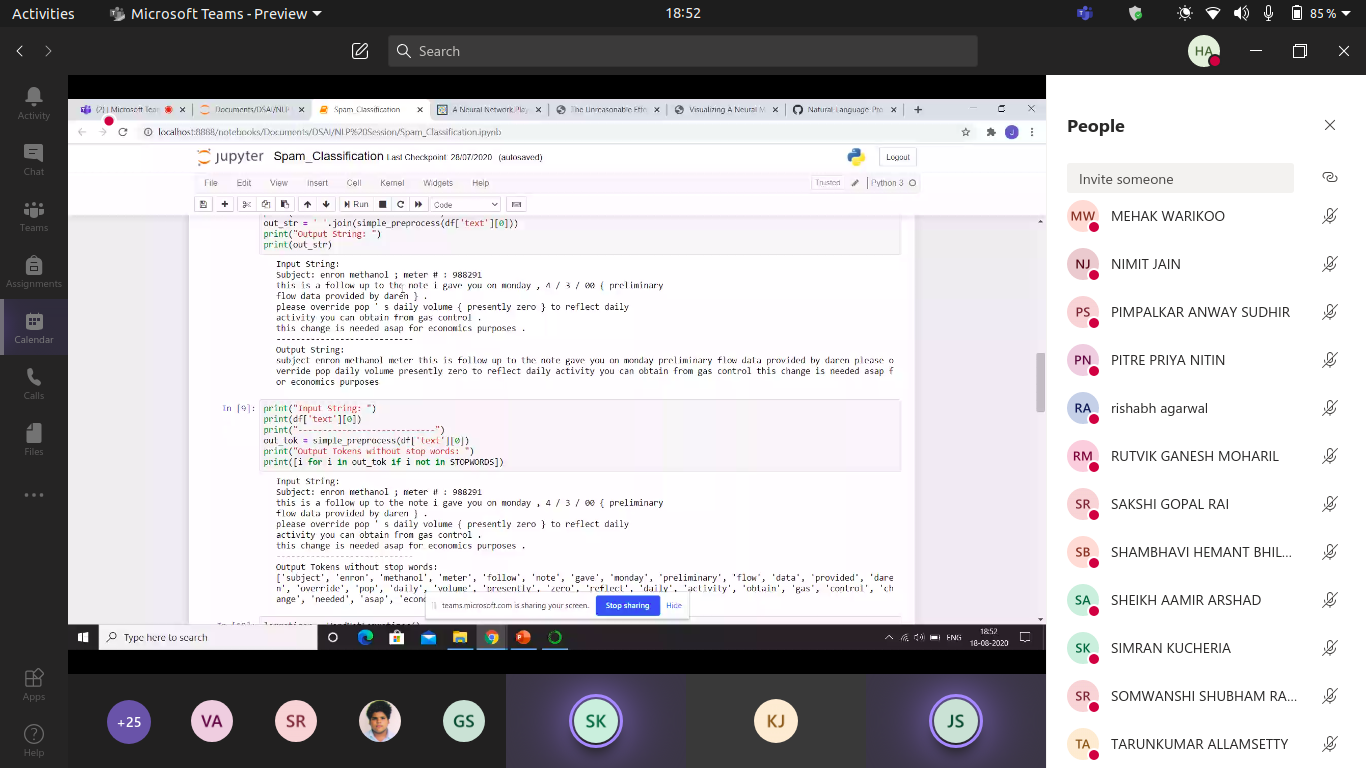Navigate back using the back arrow
Image resolution: width=1366 pixels, height=768 pixels.
click(x=19, y=51)
